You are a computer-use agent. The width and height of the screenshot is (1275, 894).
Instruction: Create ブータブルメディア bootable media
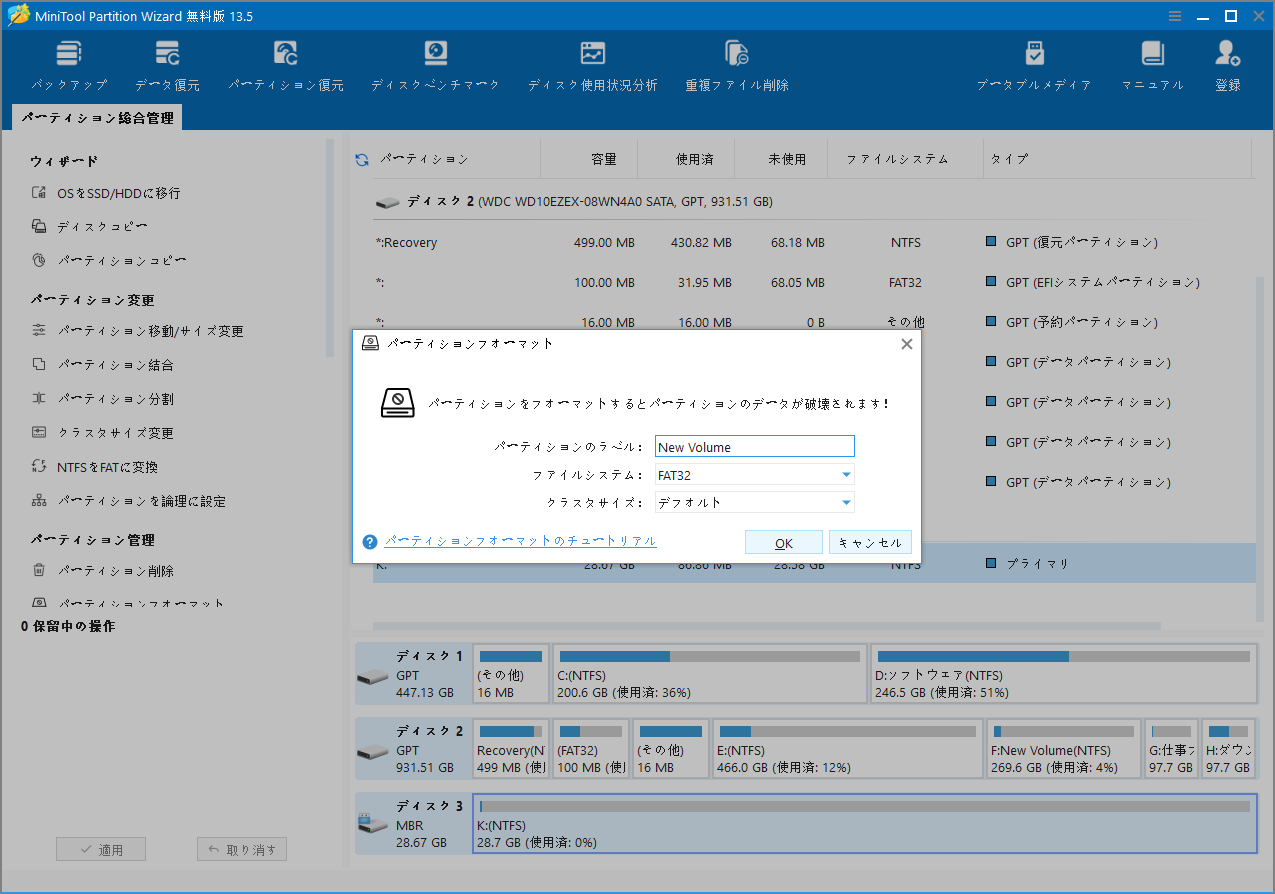click(1034, 63)
